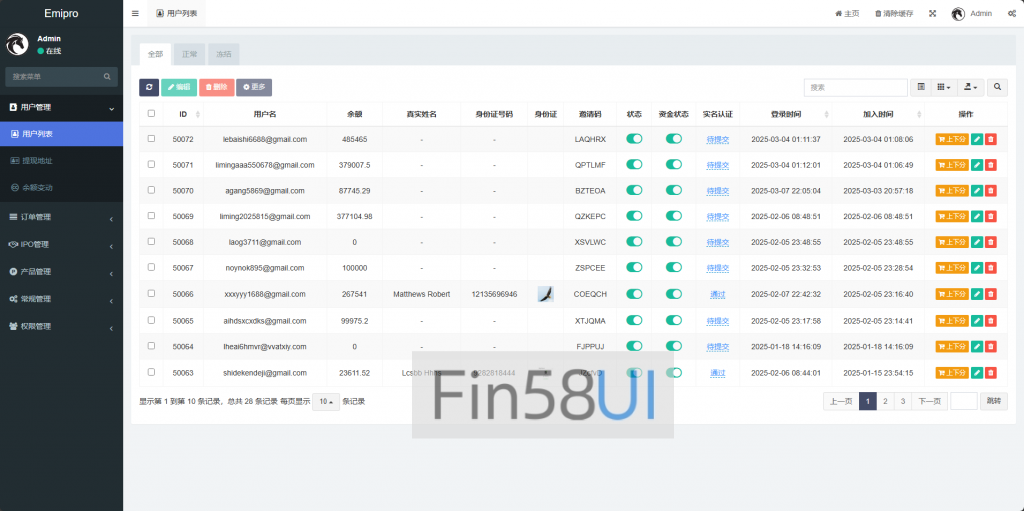Click 上下分 button for user 50068
This screenshot has height=511, width=1024.
tap(951, 242)
